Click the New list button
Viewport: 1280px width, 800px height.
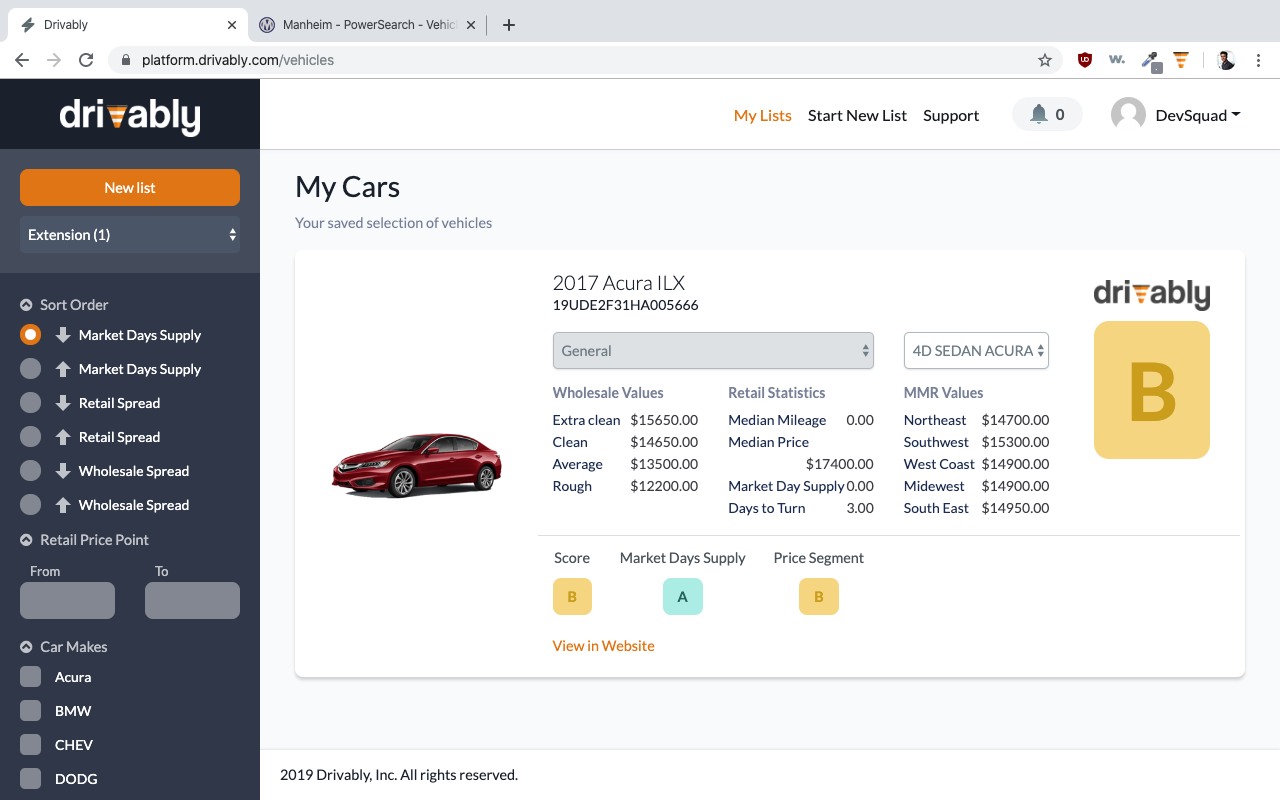(x=130, y=188)
